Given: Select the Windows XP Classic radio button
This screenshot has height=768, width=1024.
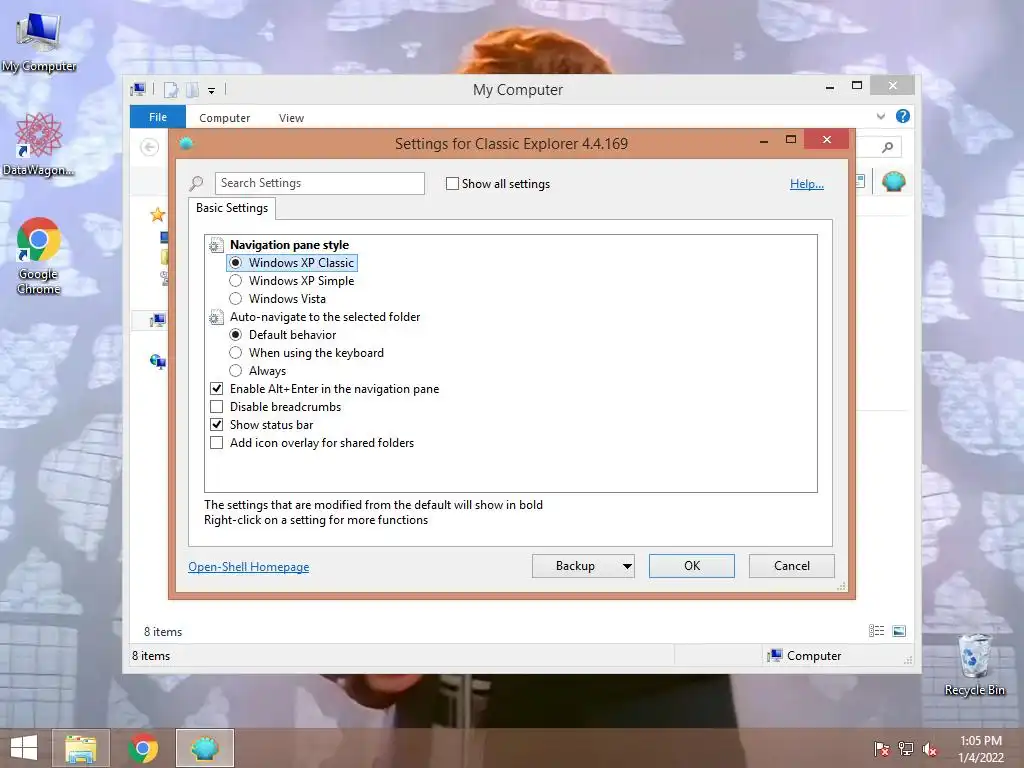Looking at the screenshot, I should coord(236,263).
